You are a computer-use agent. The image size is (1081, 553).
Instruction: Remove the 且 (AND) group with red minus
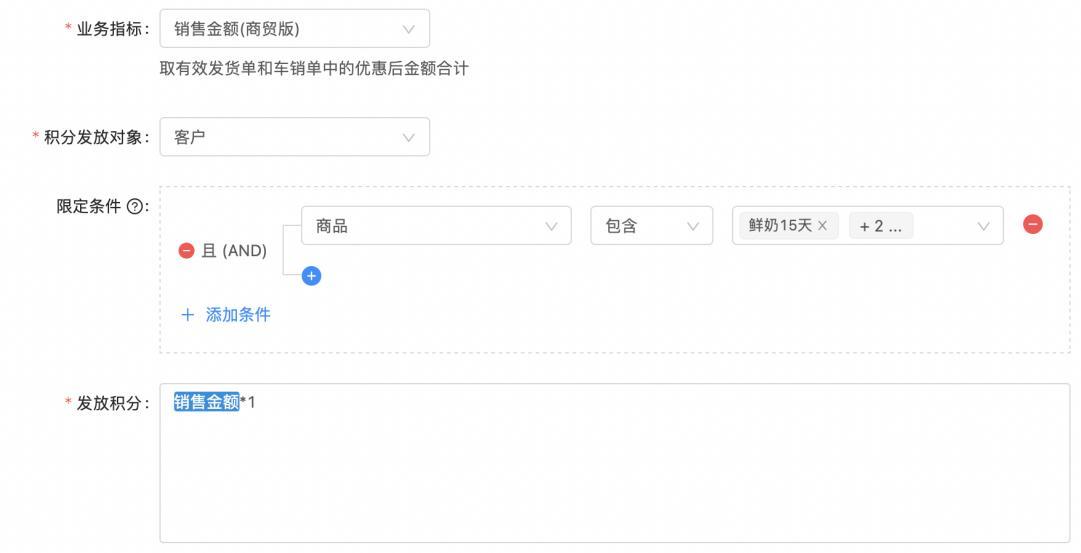[186, 251]
